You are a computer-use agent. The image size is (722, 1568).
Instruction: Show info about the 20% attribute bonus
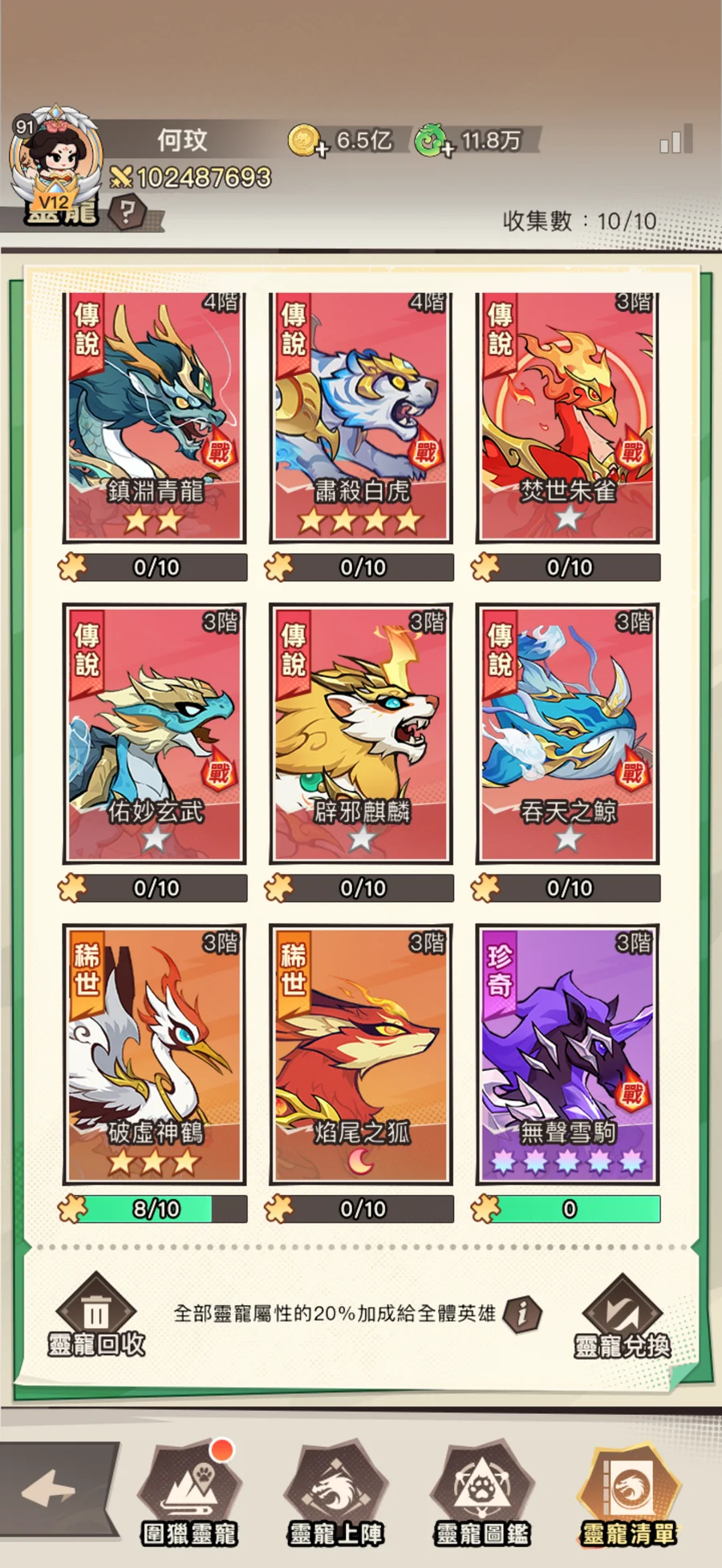[522, 1313]
